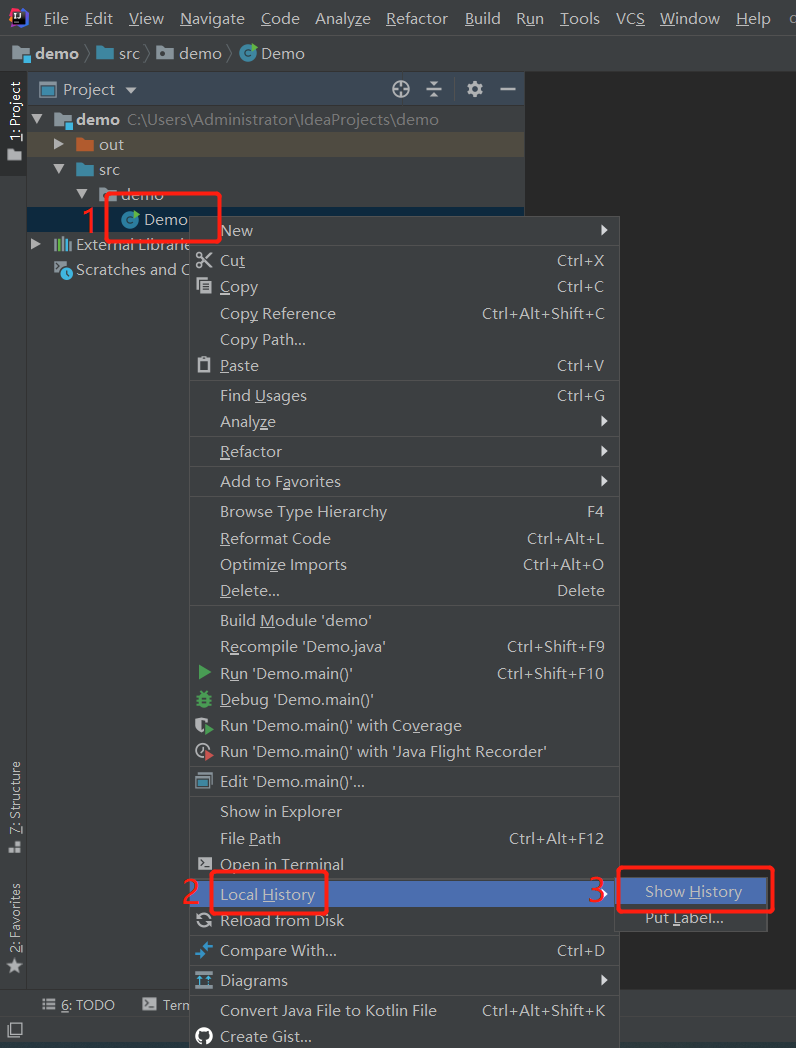The width and height of the screenshot is (796, 1048).
Task: Expand External Libraries node
Action: (x=36, y=245)
